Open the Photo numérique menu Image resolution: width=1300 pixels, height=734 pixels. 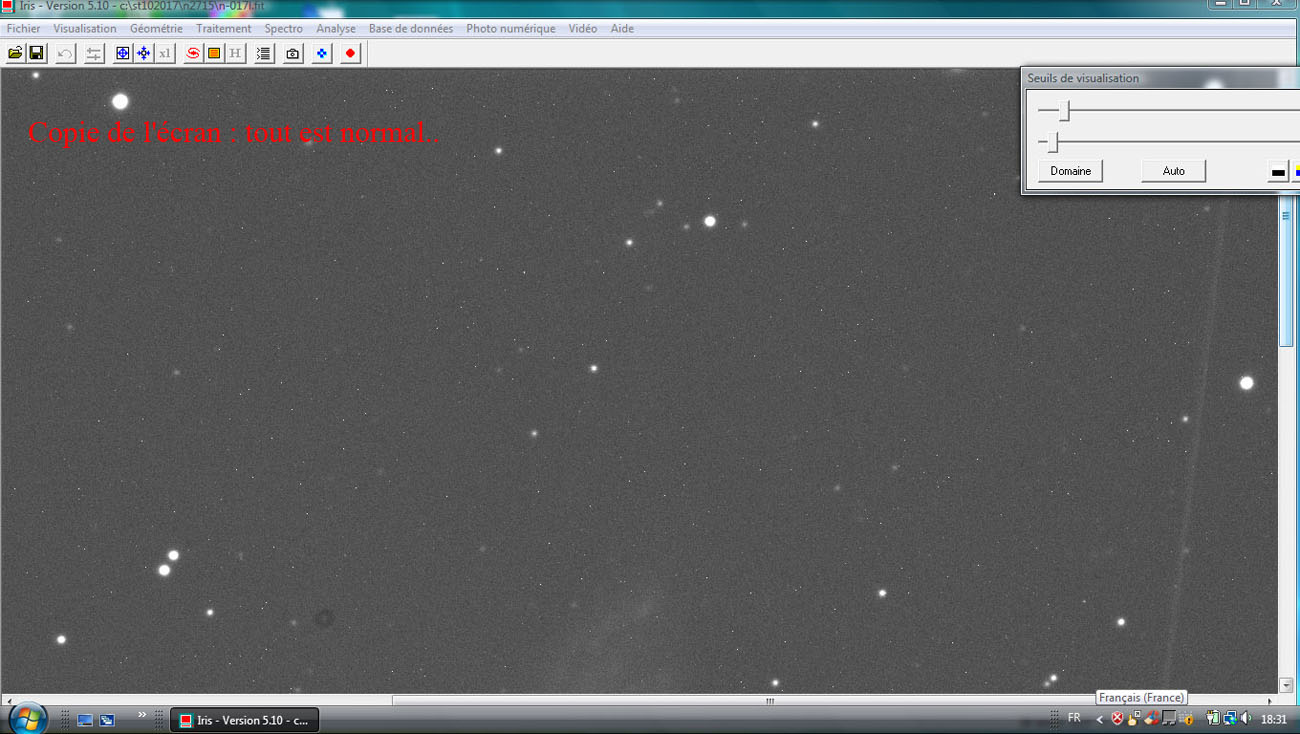click(x=511, y=29)
